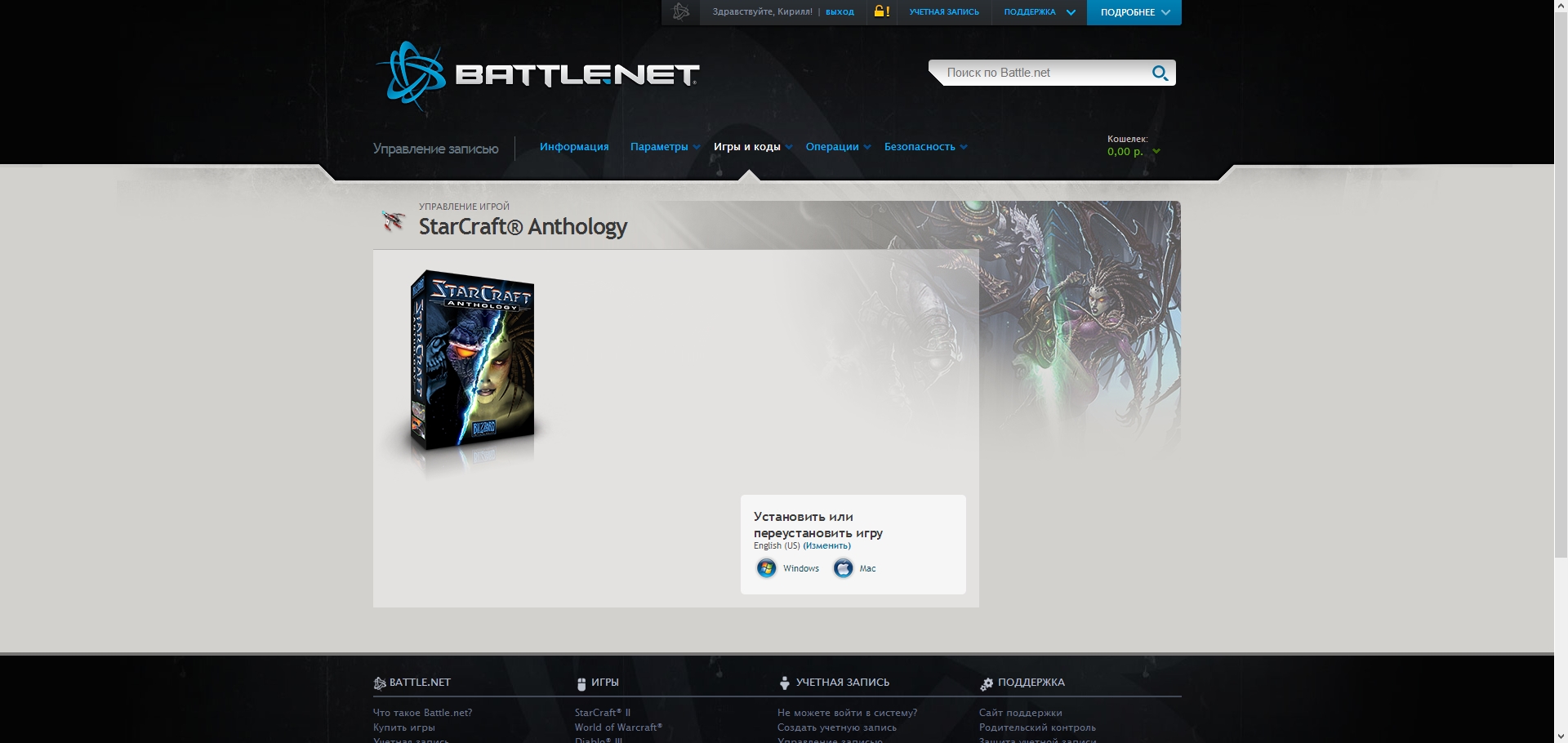Click the StarCraft® Anthology title text
This screenshot has height=743, width=1568.
[x=523, y=226]
